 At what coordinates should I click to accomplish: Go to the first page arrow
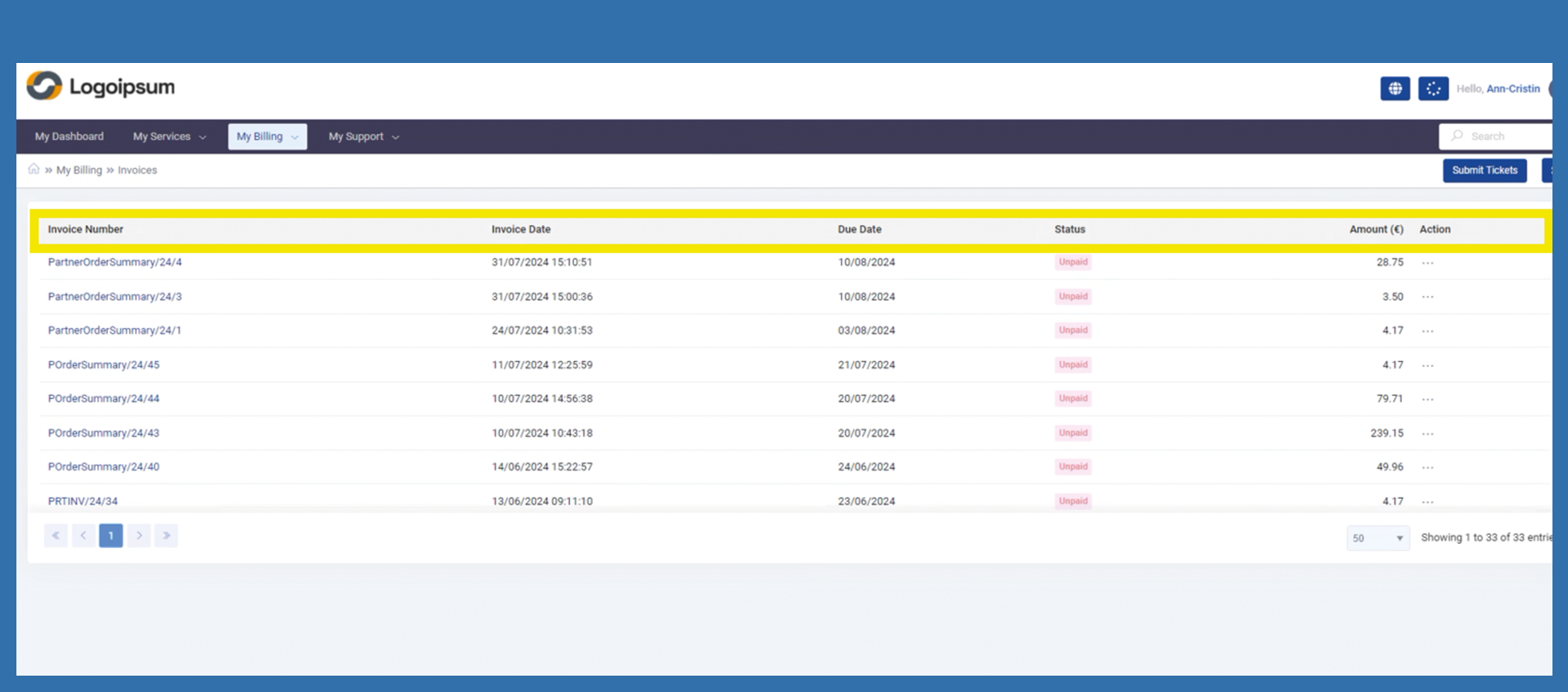click(x=56, y=536)
